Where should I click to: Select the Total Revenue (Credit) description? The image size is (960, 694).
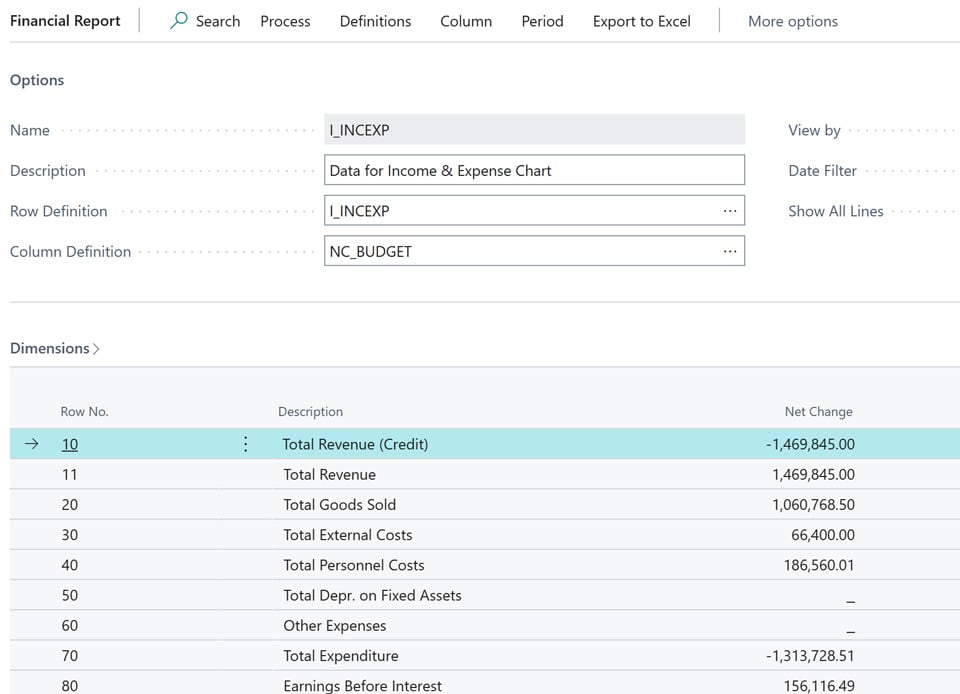pyautogui.click(x=355, y=444)
